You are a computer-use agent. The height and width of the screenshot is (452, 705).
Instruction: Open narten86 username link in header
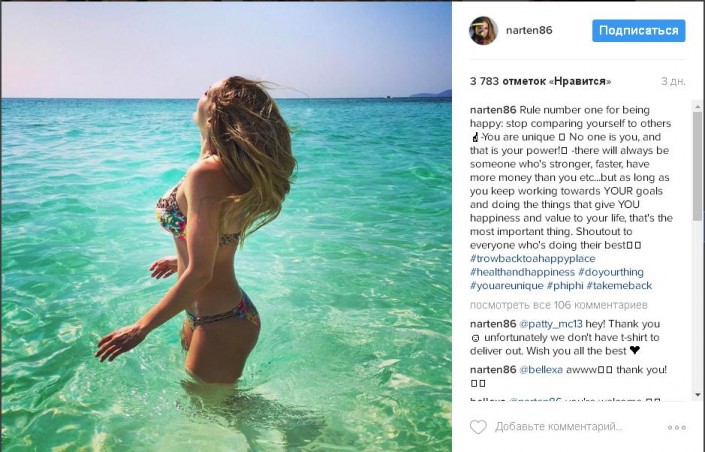click(529, 30)
